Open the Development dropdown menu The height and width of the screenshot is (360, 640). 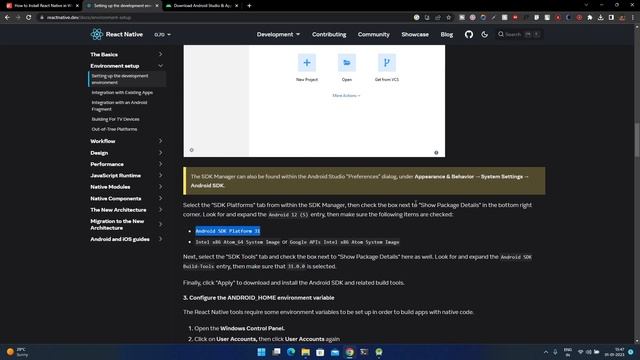(278, 34)
